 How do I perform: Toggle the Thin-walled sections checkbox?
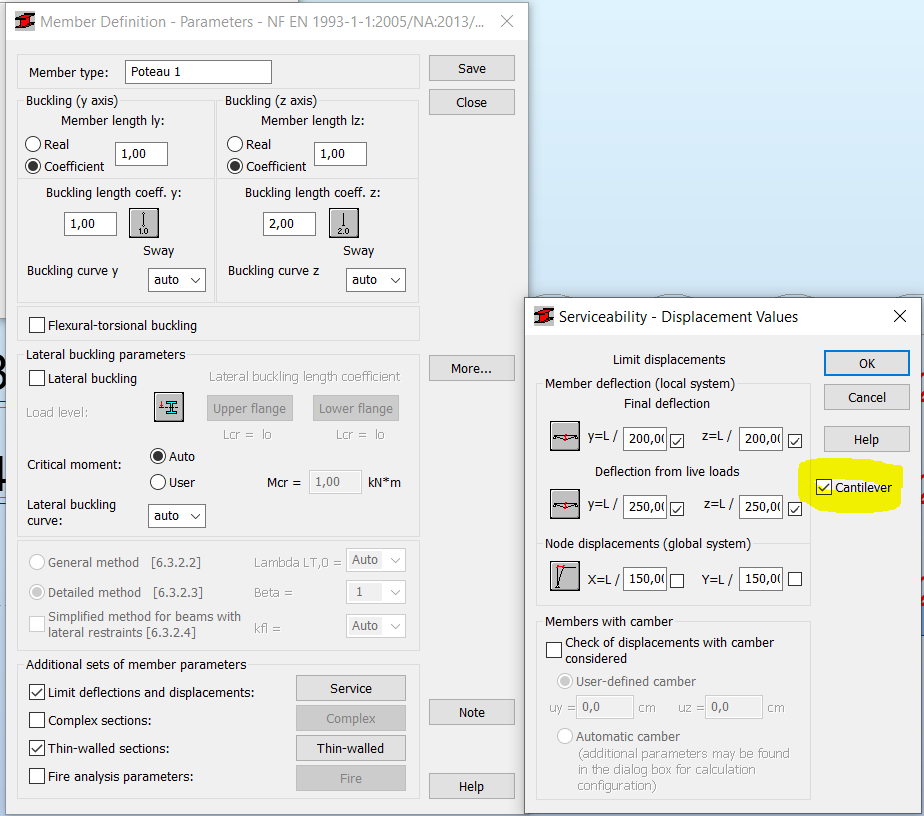pos(37,748)
